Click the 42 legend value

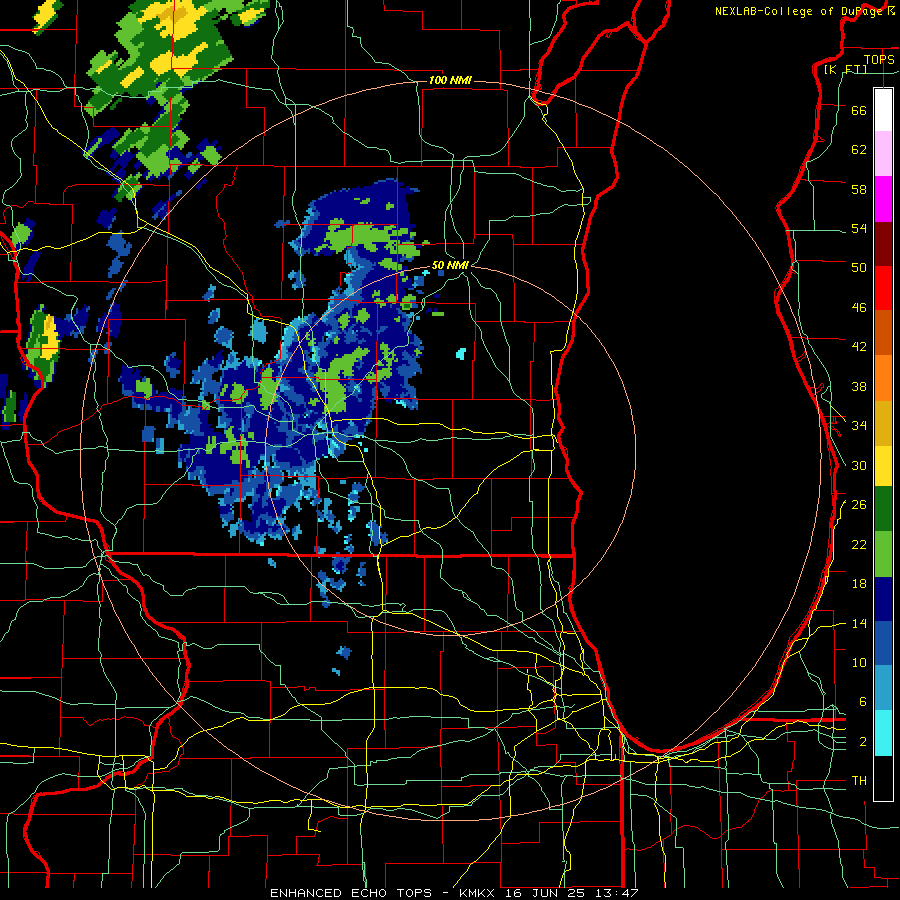click(859, 346)
